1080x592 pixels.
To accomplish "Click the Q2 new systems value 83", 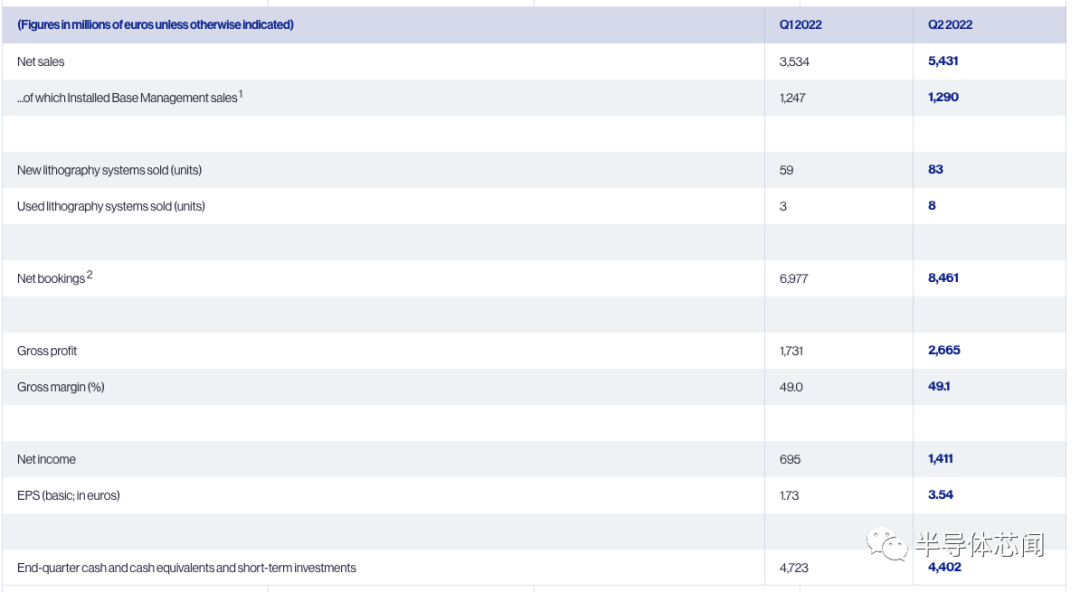I will click(x=935, y=170).
